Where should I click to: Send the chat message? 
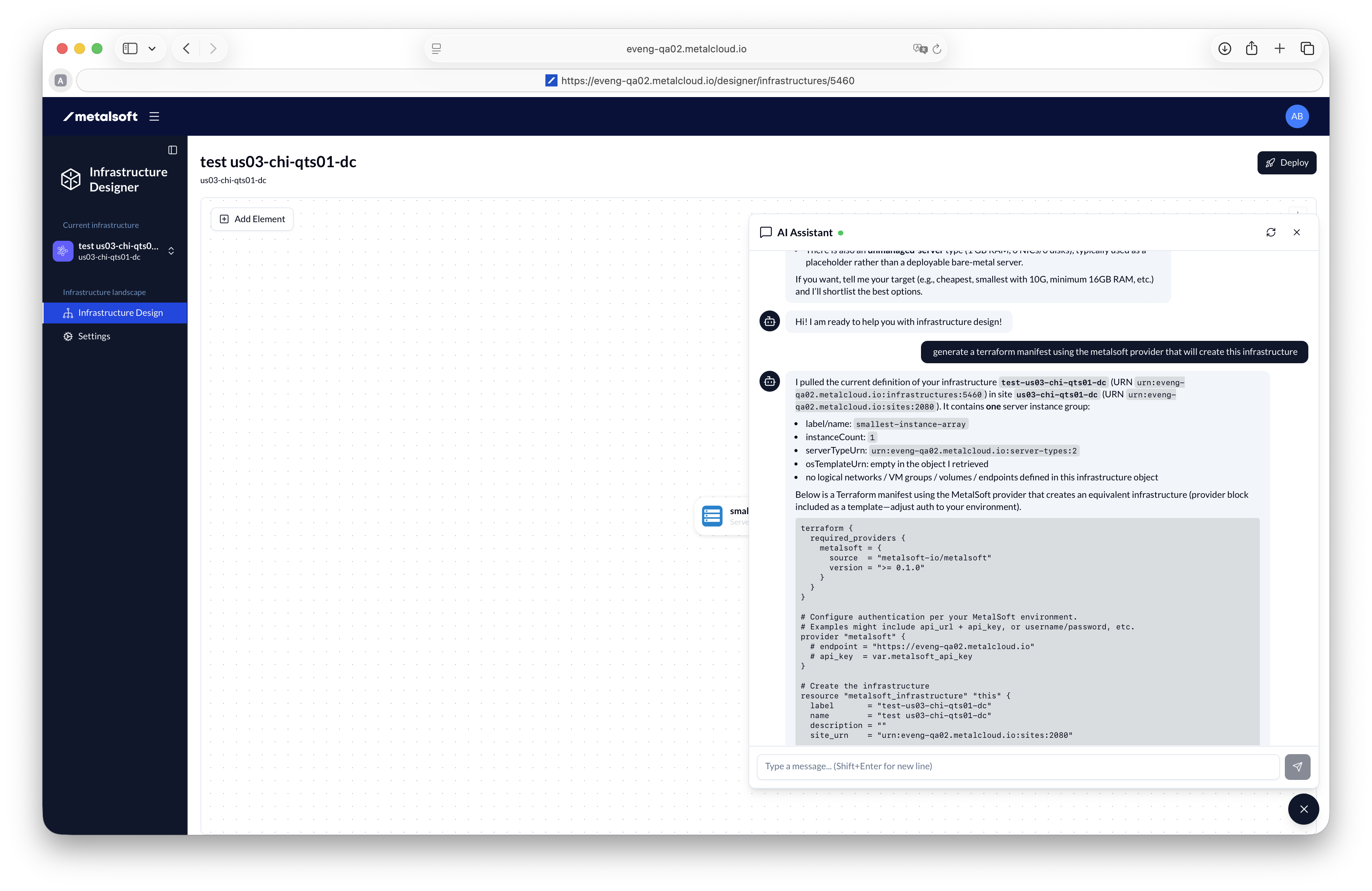pyautogui.click(x=1297, y=766)
